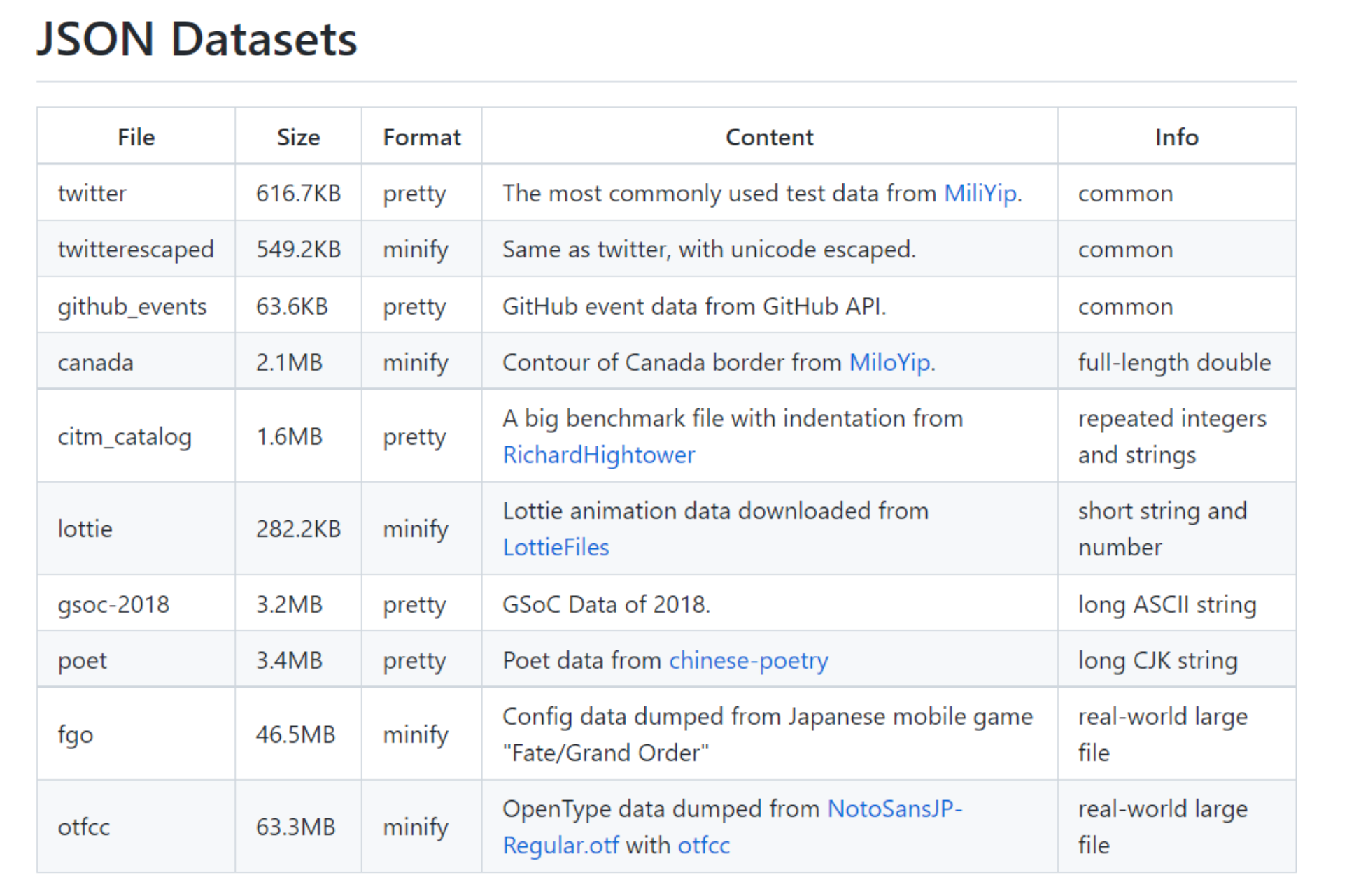Click the 46.5MB size cell for fgo

pos(295,734)
